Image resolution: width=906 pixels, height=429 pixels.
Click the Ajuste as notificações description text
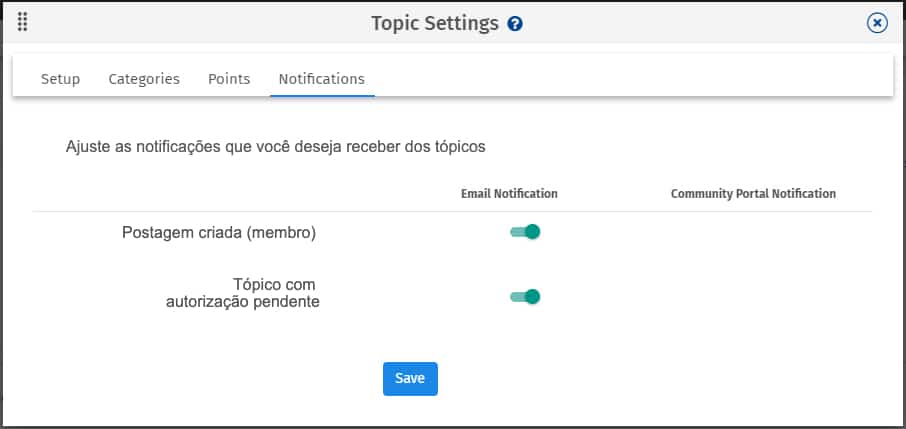pos(276,147)
